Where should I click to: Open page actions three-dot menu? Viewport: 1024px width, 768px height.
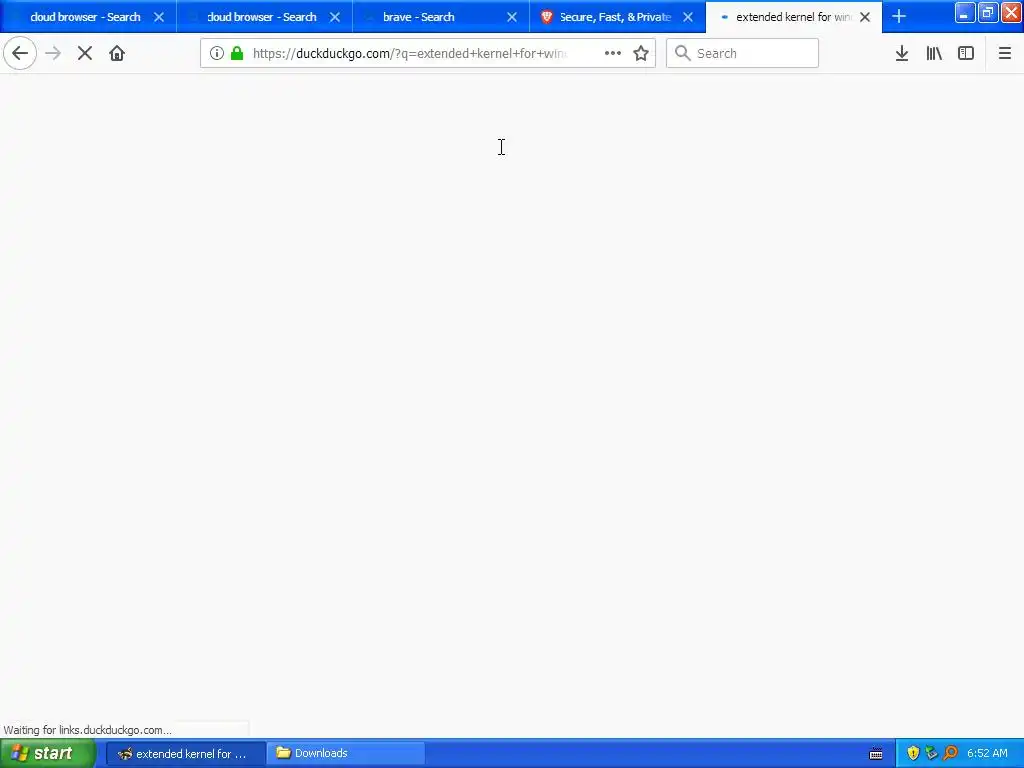[x=613, y=54]
